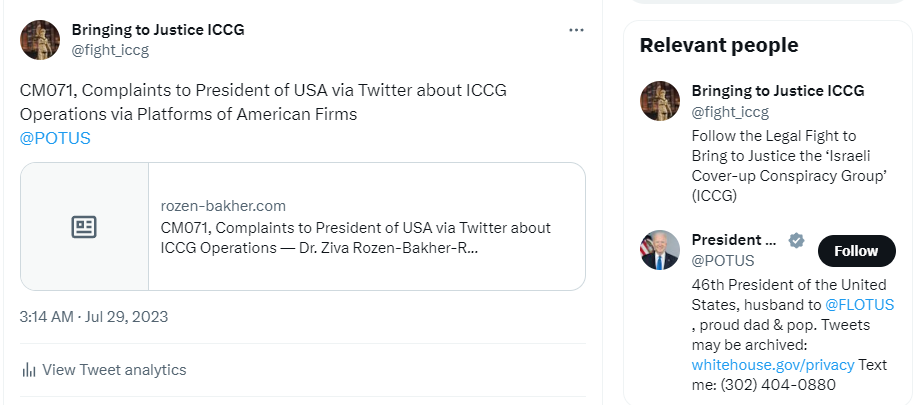Open the rozen-bakher.com link card title
915x405 pixels.
point(355,237)
